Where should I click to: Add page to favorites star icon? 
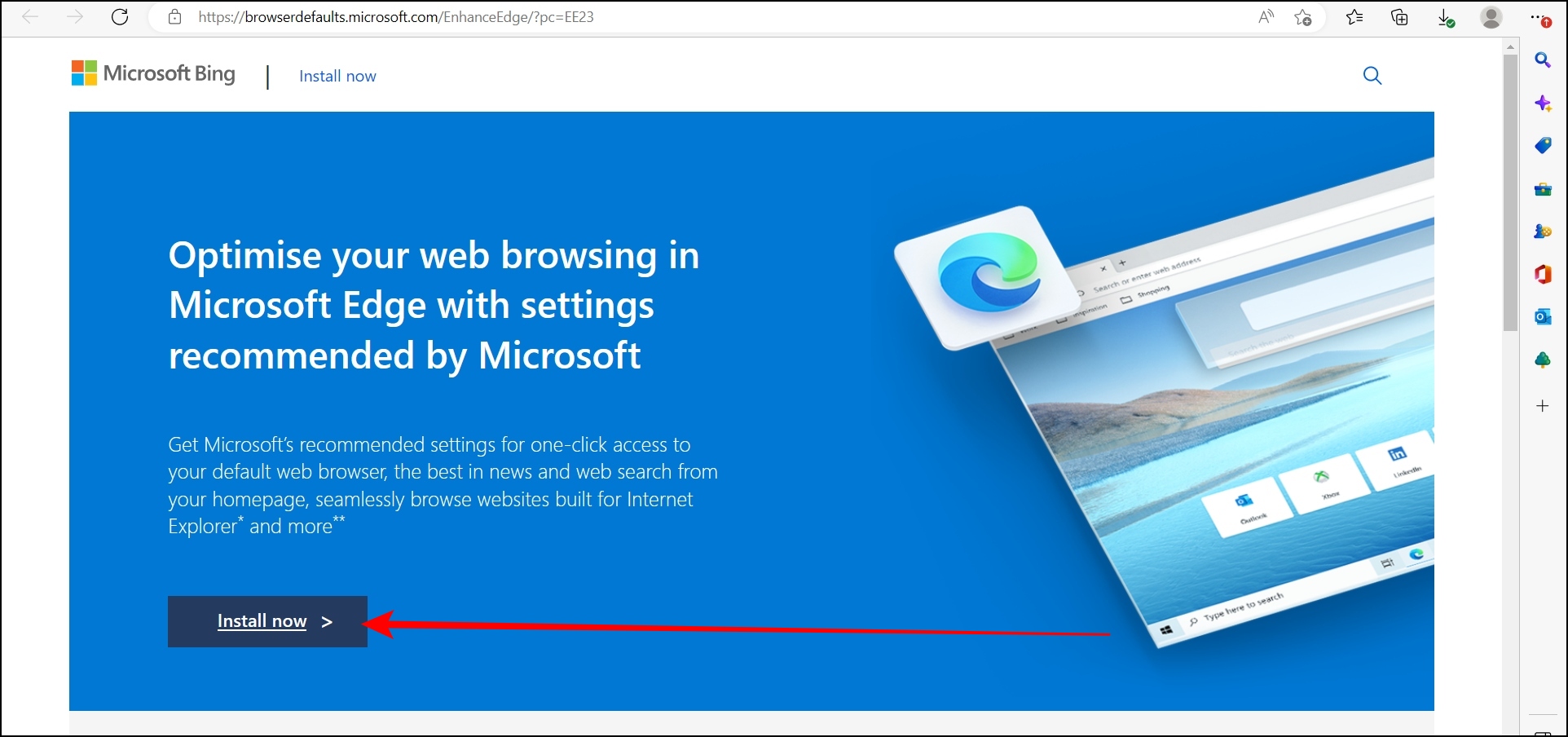[x=1303, y=17]
